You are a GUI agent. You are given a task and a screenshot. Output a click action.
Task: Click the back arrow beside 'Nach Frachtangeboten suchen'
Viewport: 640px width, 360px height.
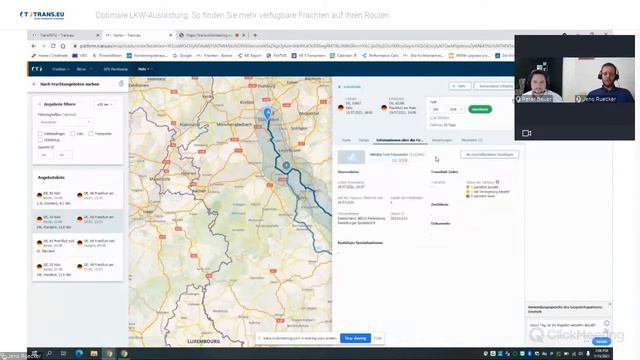(34, 84)
